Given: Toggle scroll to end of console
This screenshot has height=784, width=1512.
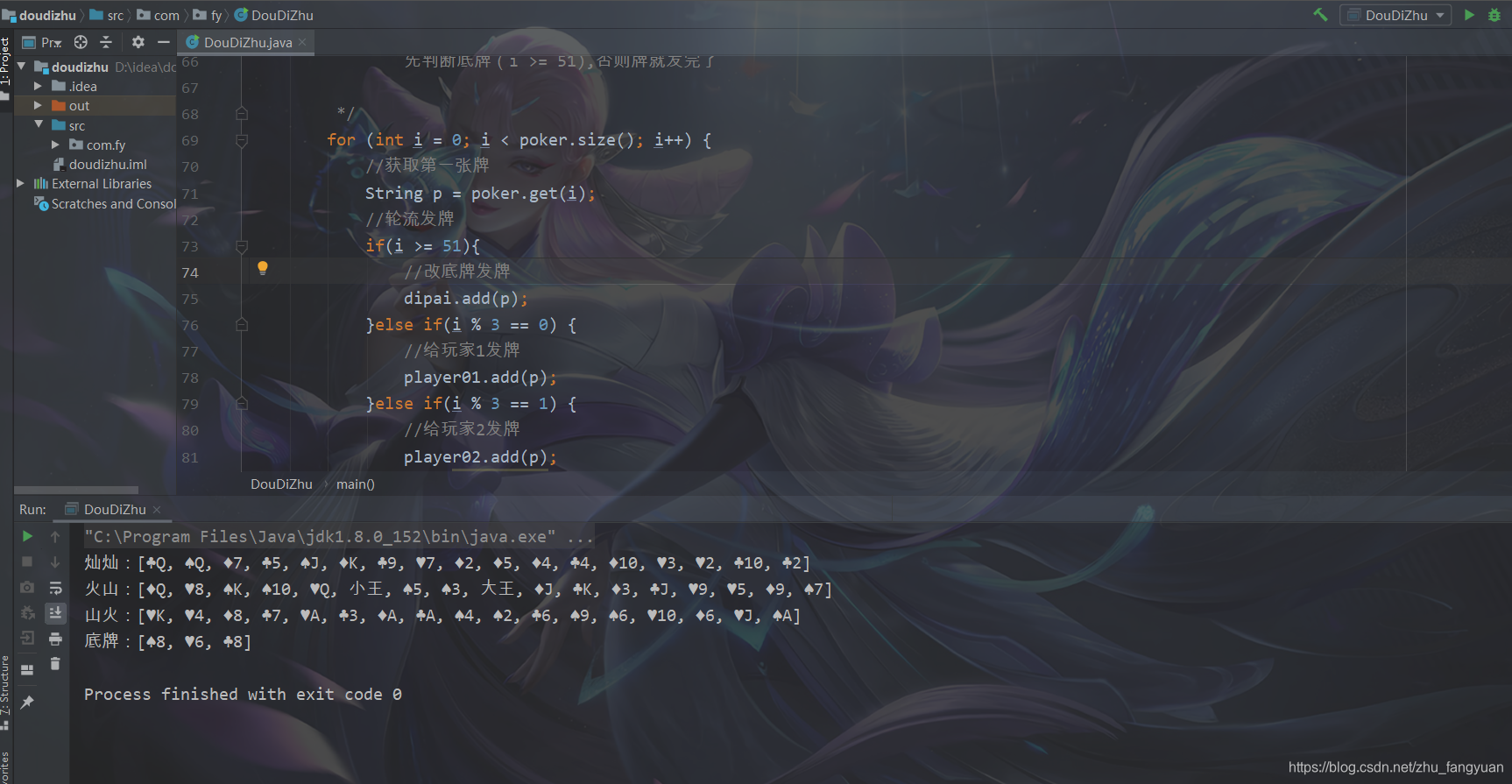Looking at the screenshot, I should click(x=55, y=612).
